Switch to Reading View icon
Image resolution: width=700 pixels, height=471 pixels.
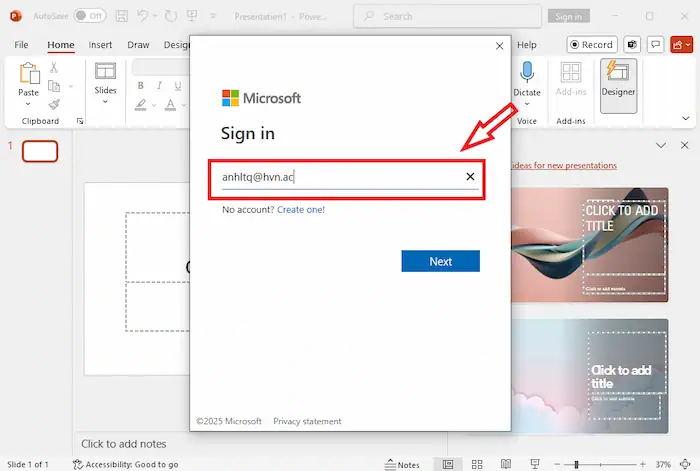pos(505,464)
